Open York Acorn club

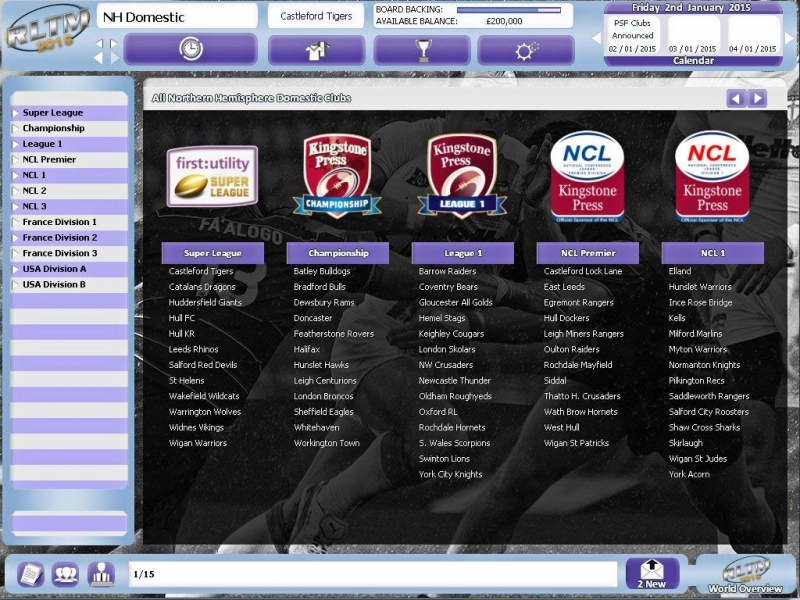(689, 474)
